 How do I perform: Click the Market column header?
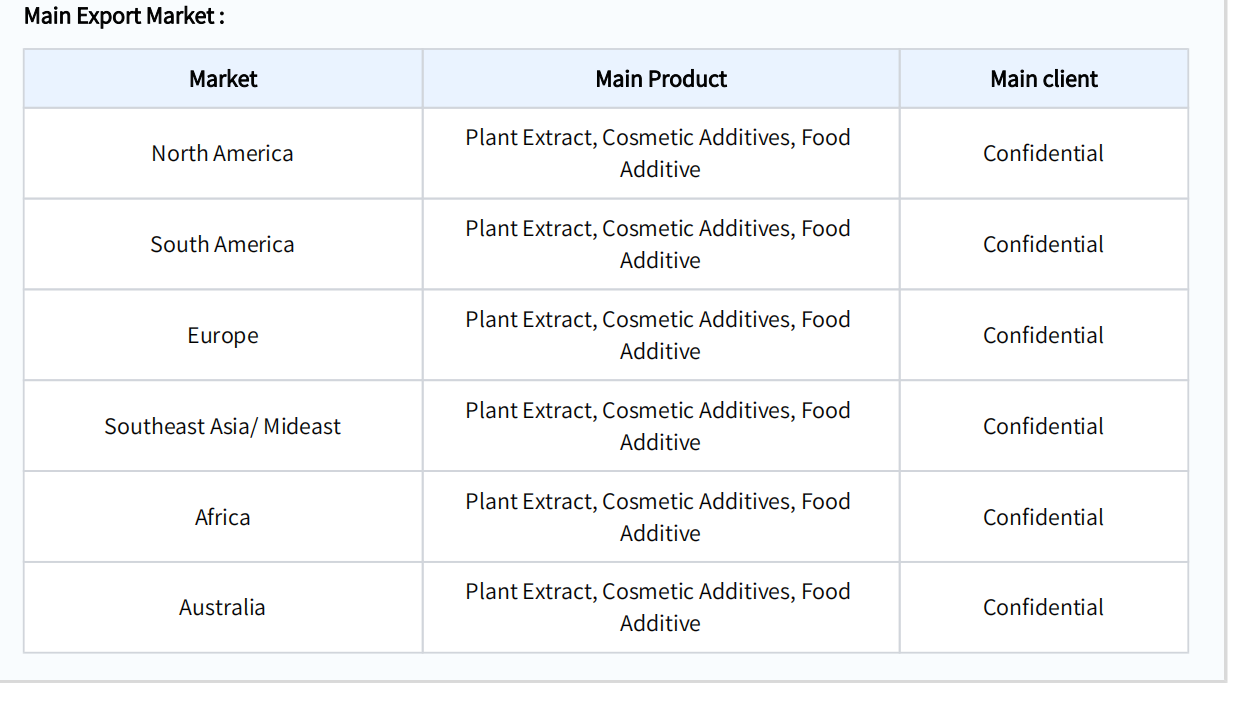223,79
